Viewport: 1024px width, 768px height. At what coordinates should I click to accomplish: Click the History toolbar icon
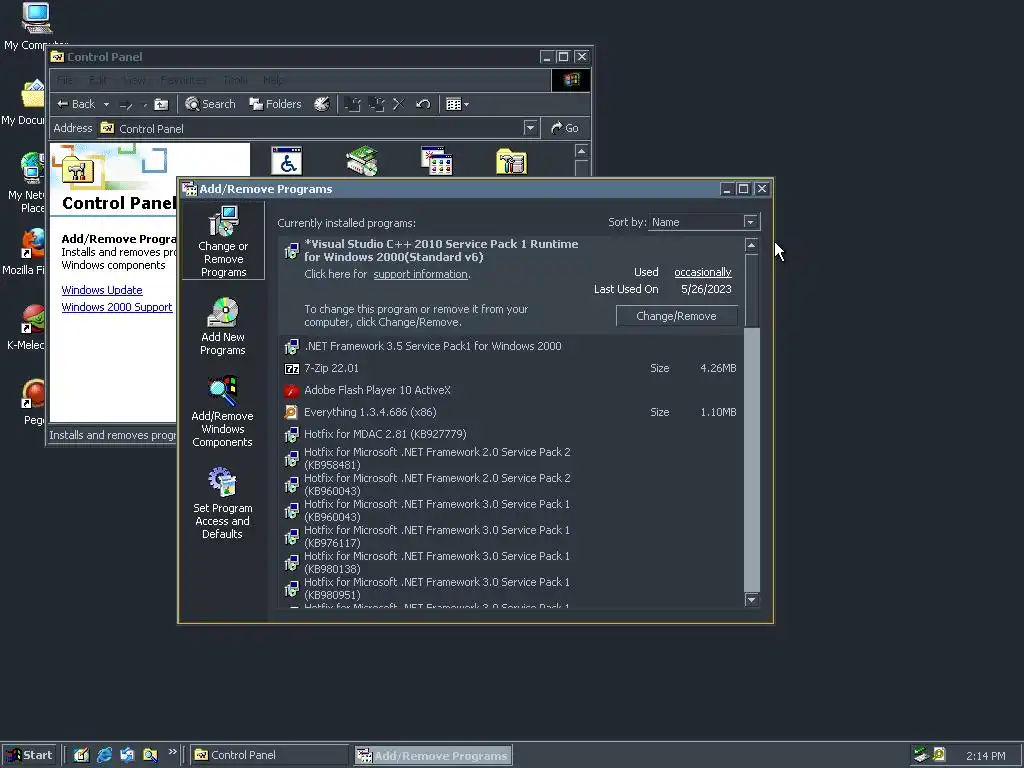[321, 104]
